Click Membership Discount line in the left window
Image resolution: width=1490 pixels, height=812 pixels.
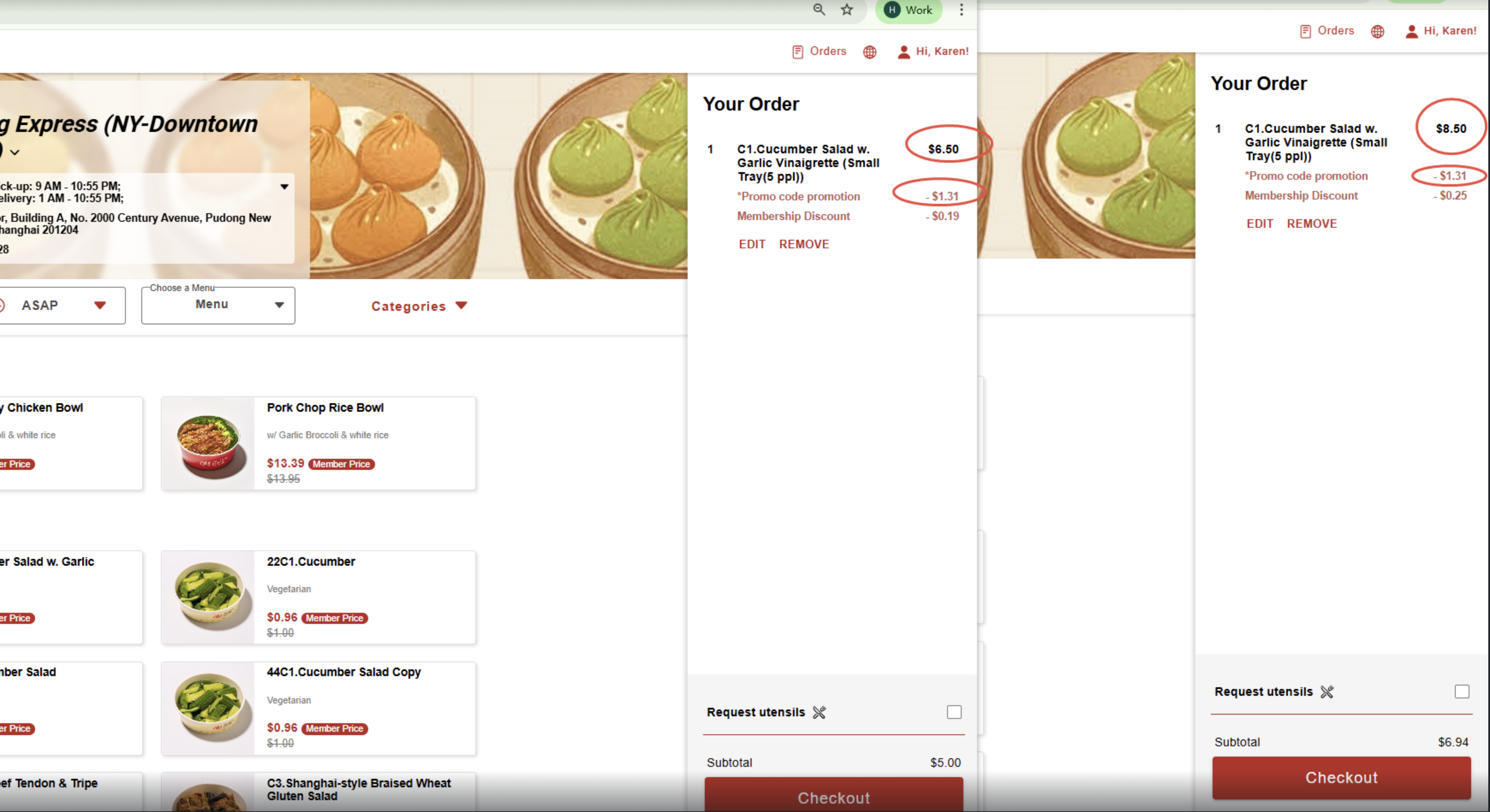pyautogui.click(x=848, y=216)
